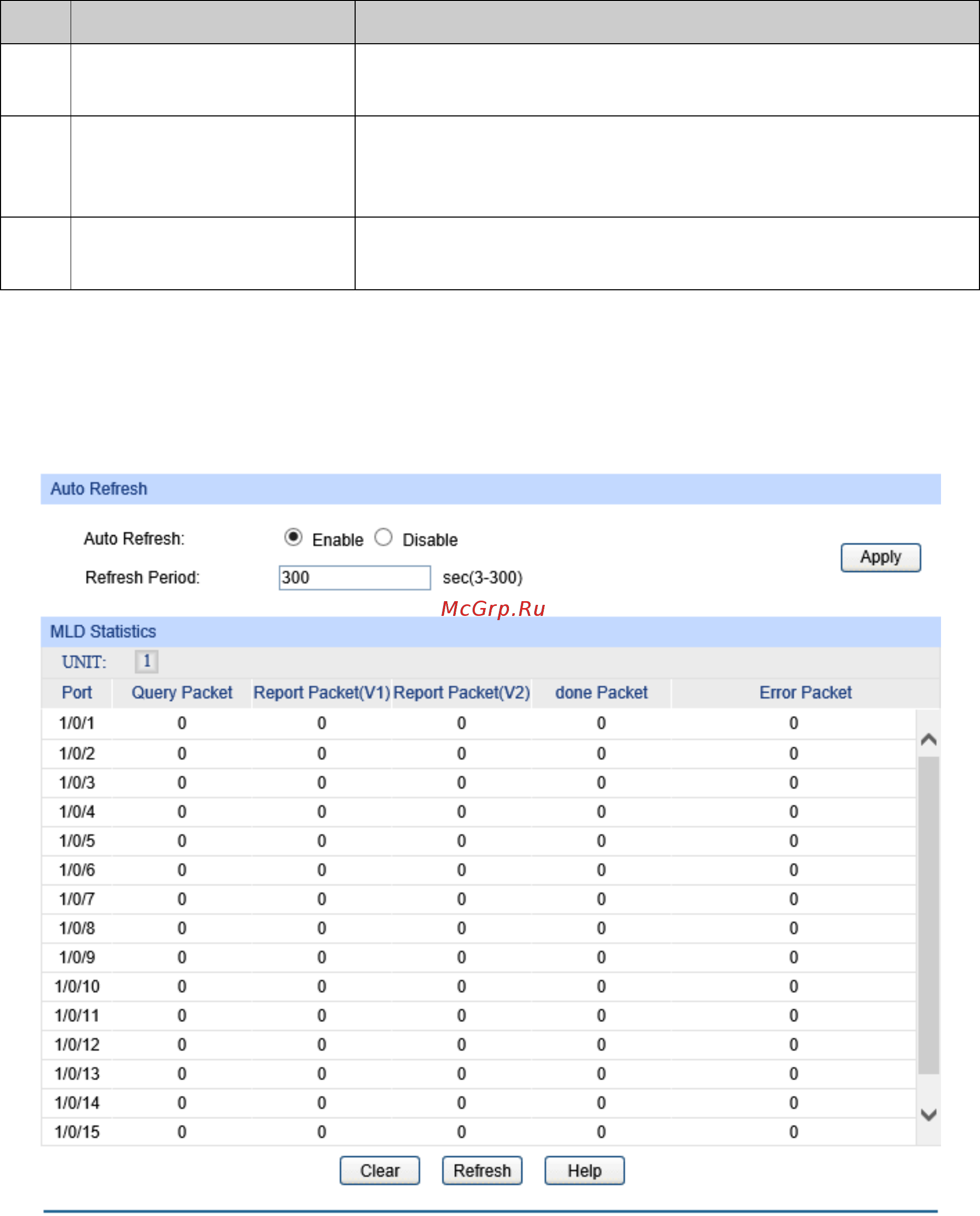This screenshot has height=1216, width=980.
Task: Click the Report Packet(V2) column header
Action: point(461,693)
